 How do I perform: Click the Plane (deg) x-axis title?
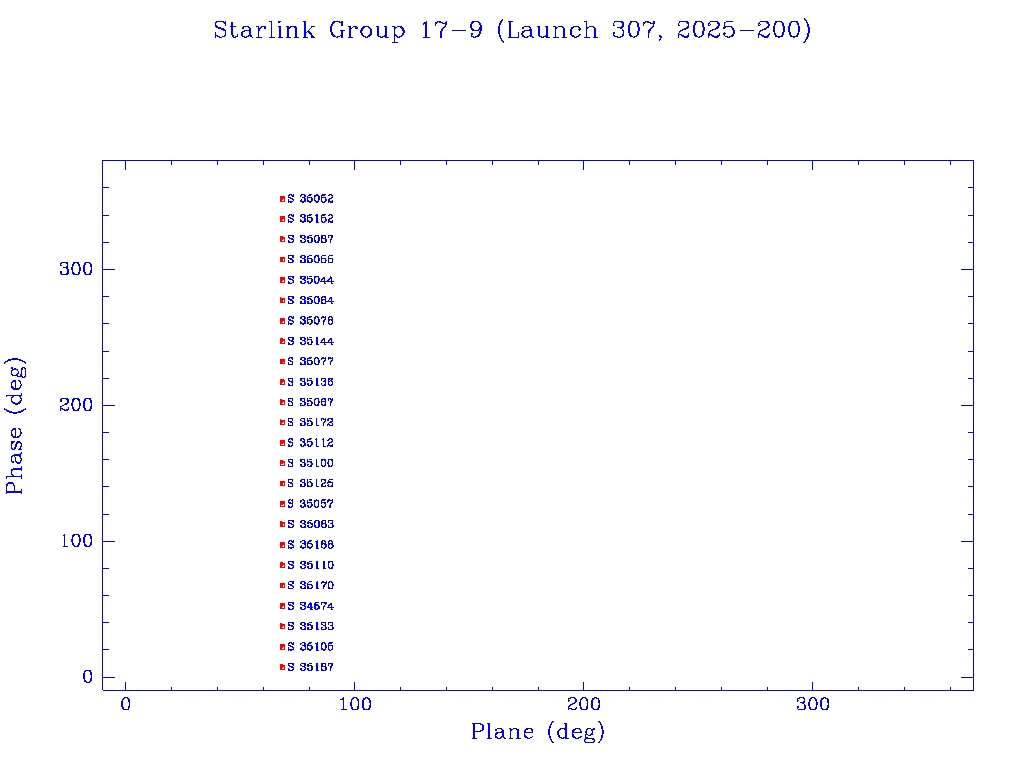(x=538, y=733)
